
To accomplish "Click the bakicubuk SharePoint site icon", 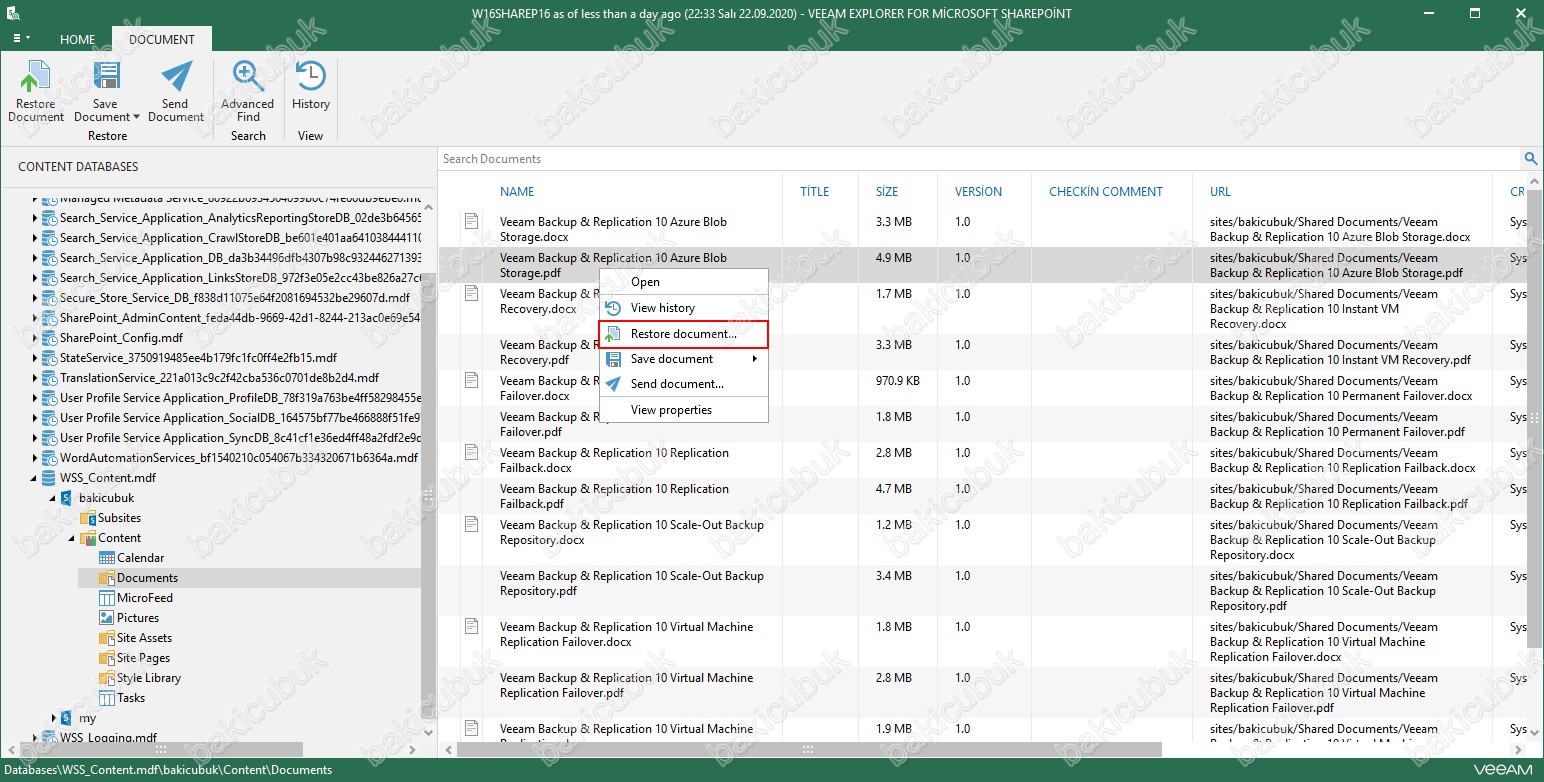I will click(x=68, y=498).
